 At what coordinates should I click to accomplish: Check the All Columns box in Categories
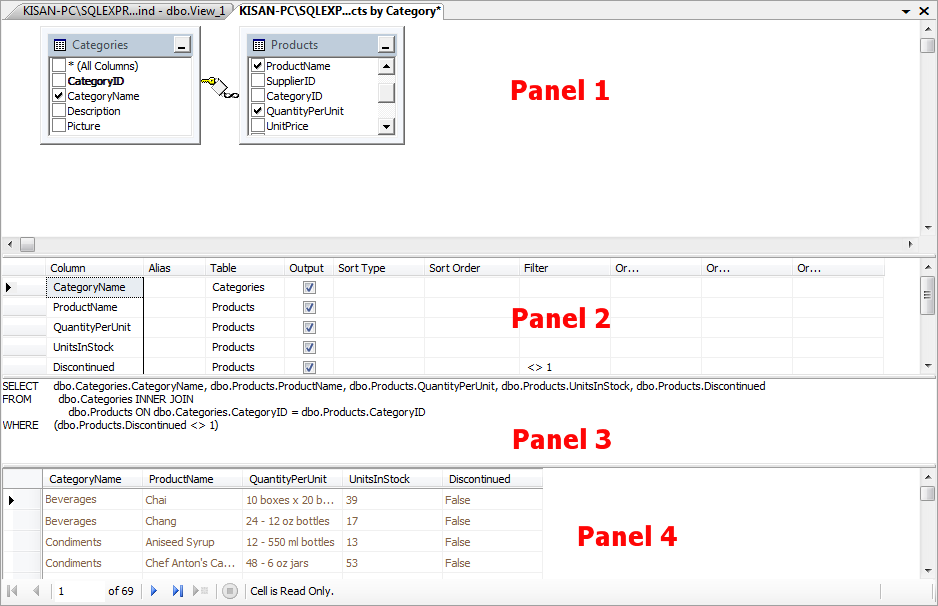tap(59, 65)
